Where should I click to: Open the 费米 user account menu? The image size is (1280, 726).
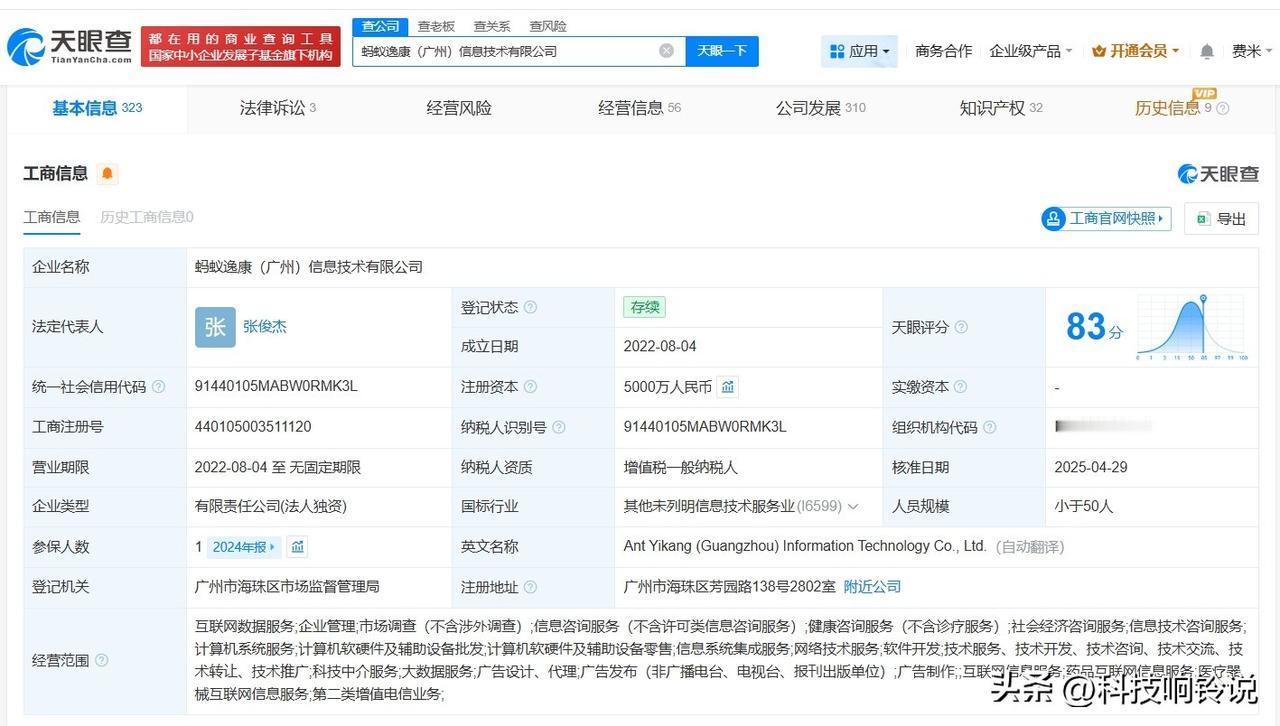point(1252,51)
